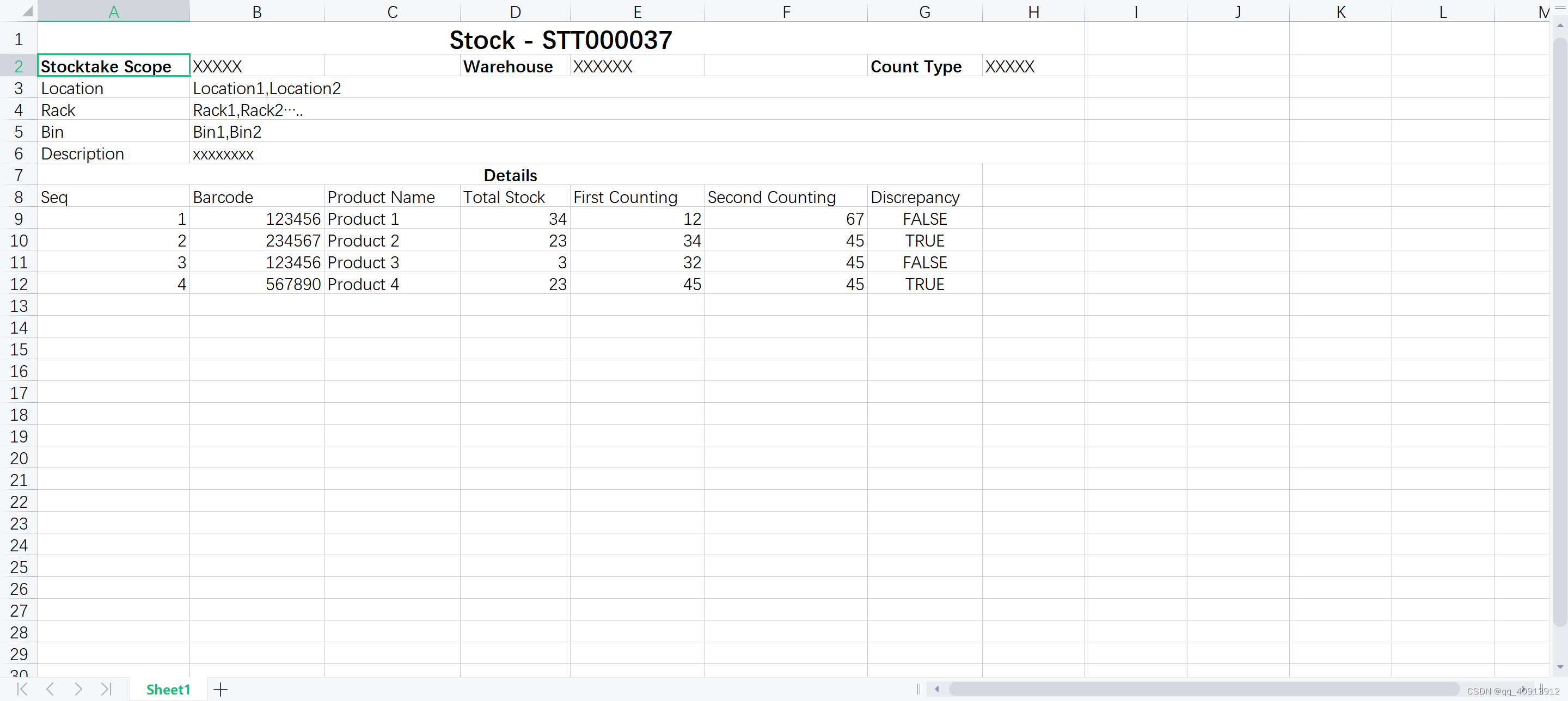This screenshot has width=1568, height=701.
Task: Click the next sheet arrow icon
Action: pyautogui.click(x=78, y=690)
